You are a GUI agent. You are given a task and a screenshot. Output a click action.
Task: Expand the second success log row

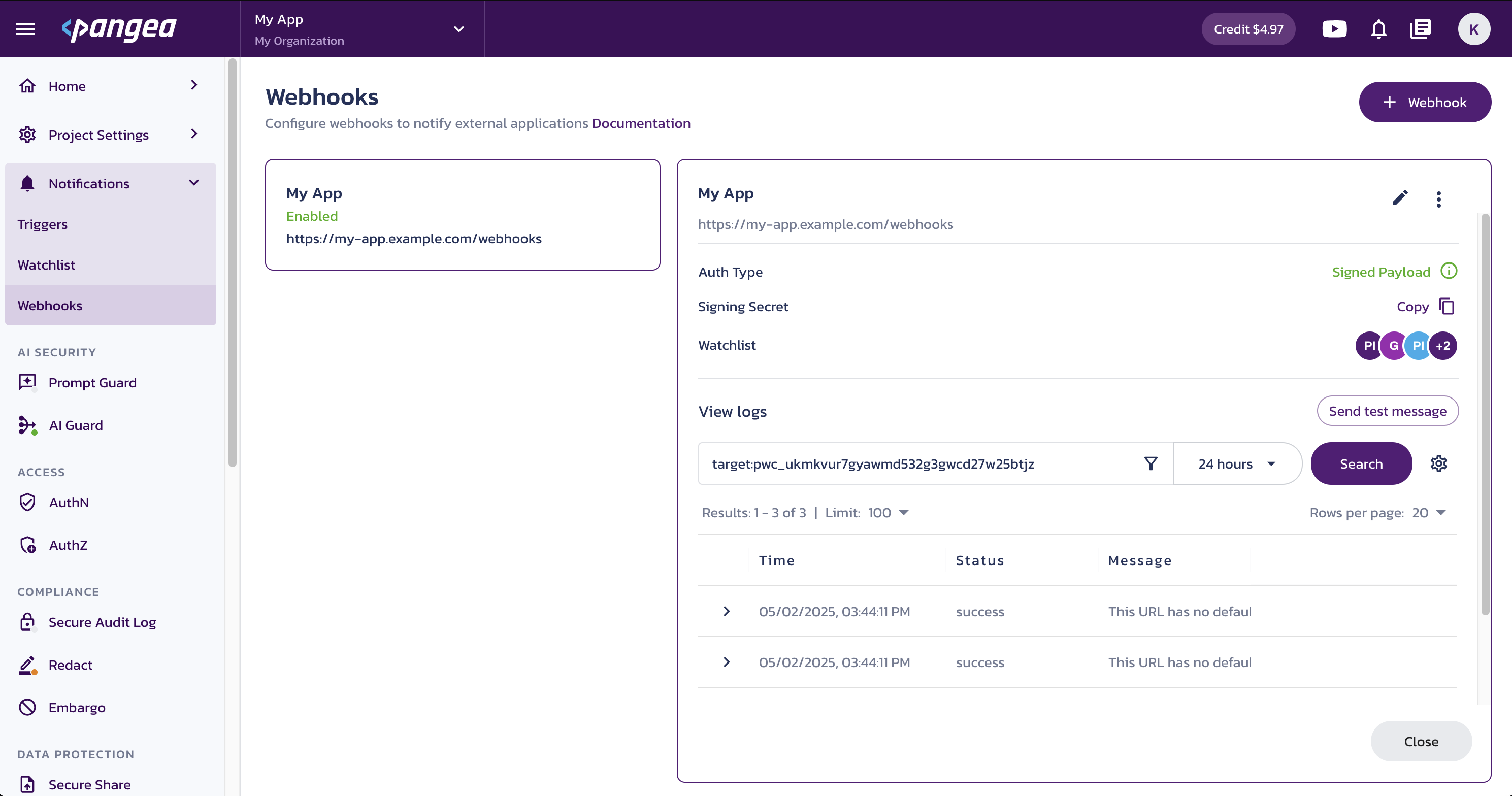[726, 661]
